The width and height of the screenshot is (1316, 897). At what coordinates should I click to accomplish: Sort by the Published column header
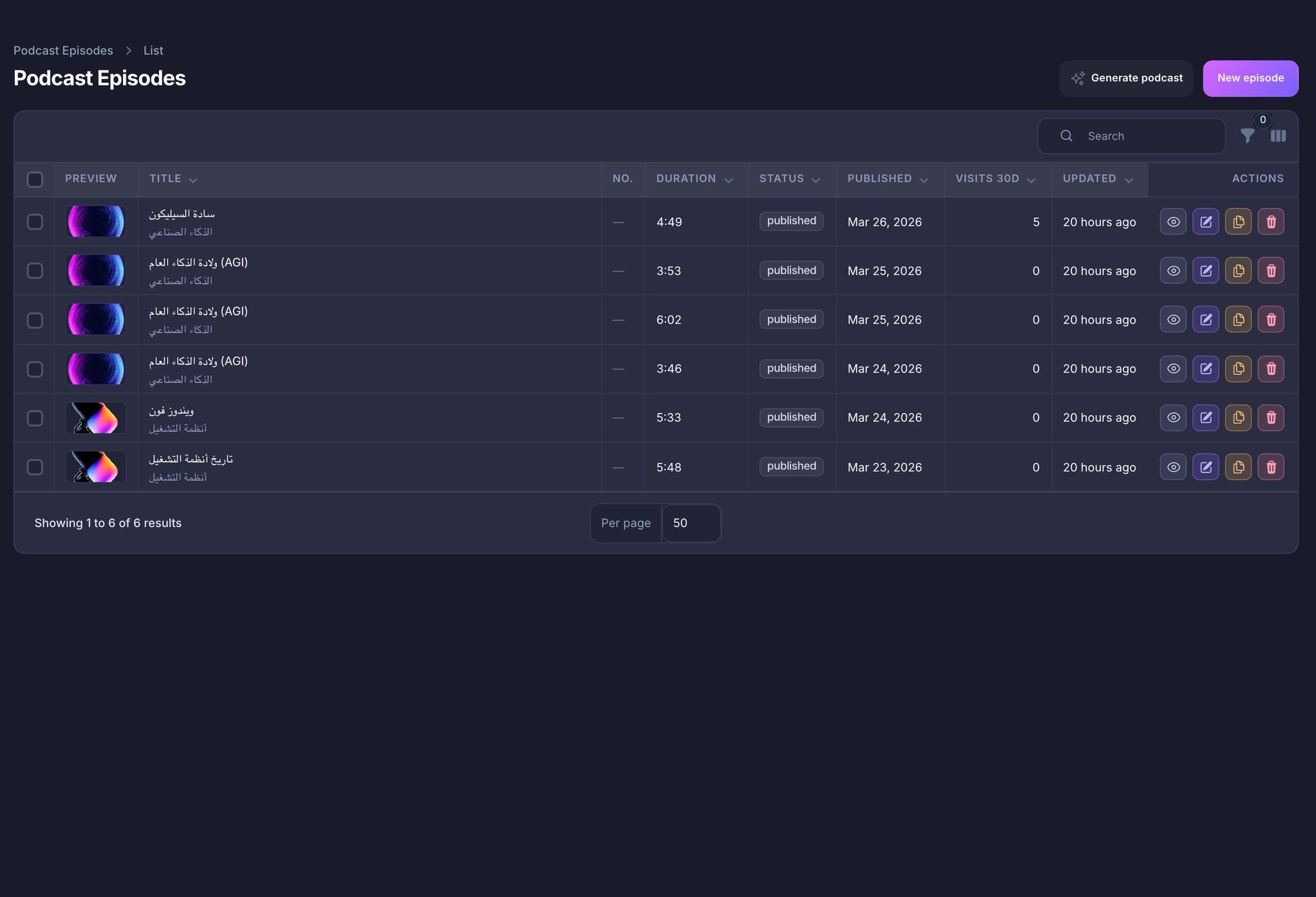click(887, 178)
